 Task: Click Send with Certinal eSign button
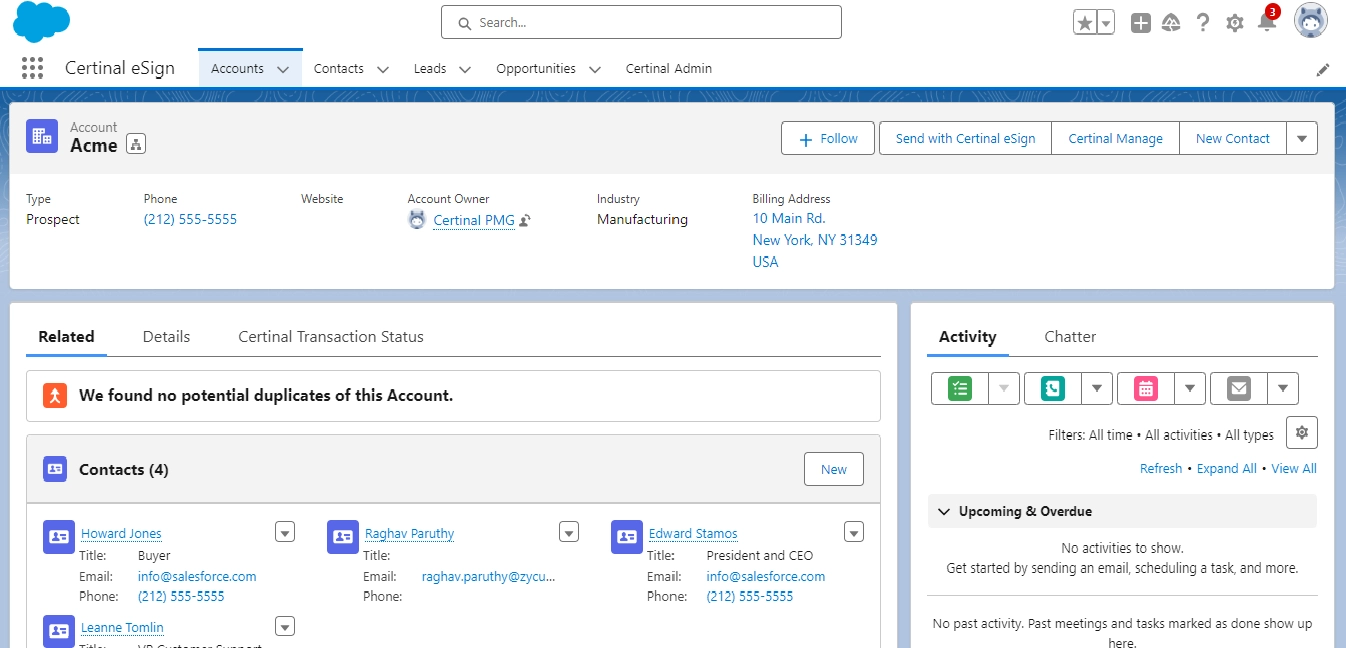(x=965, y=138)
